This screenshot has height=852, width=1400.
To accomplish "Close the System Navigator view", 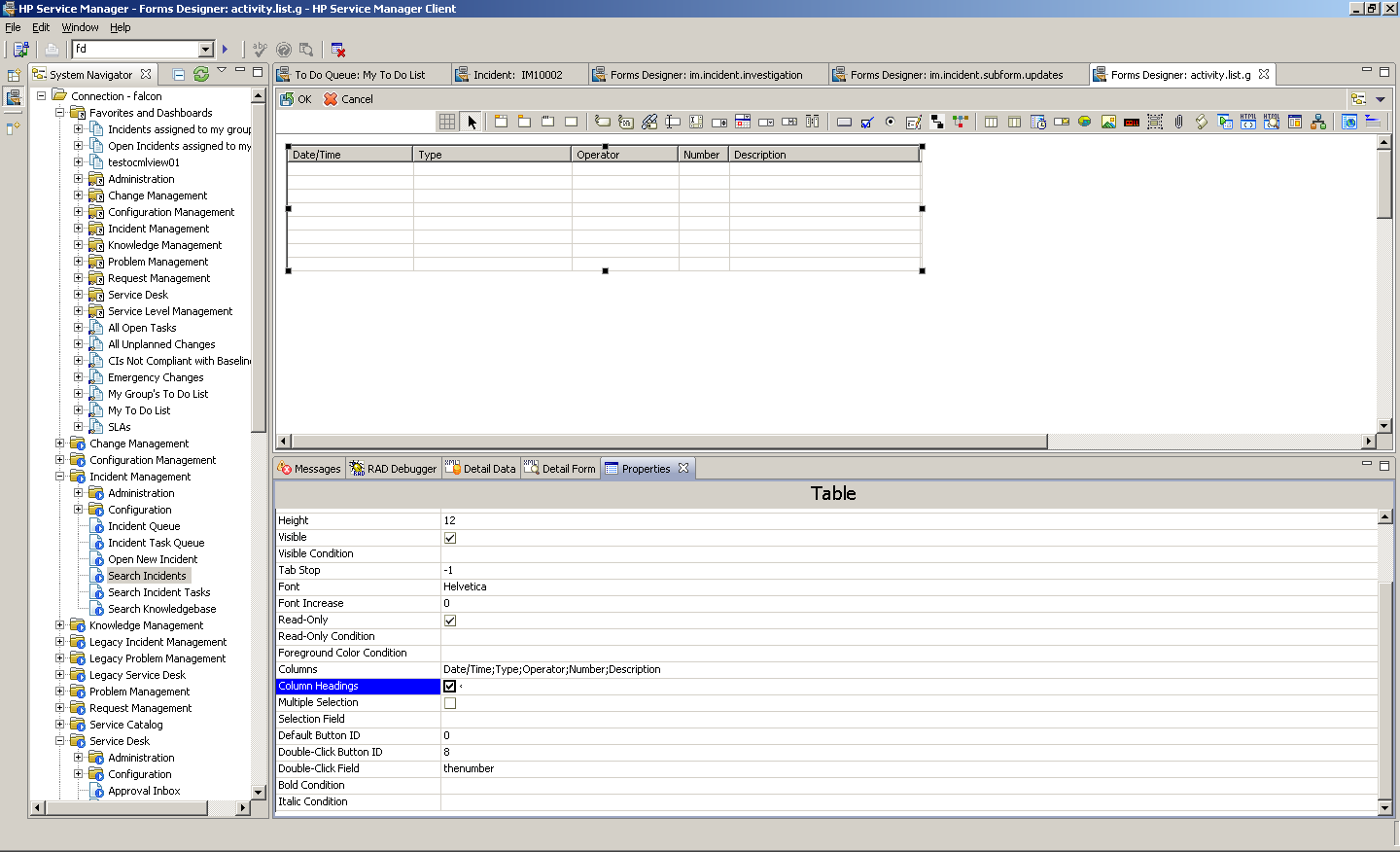I will pyautogui.click(x=146, y=74).
